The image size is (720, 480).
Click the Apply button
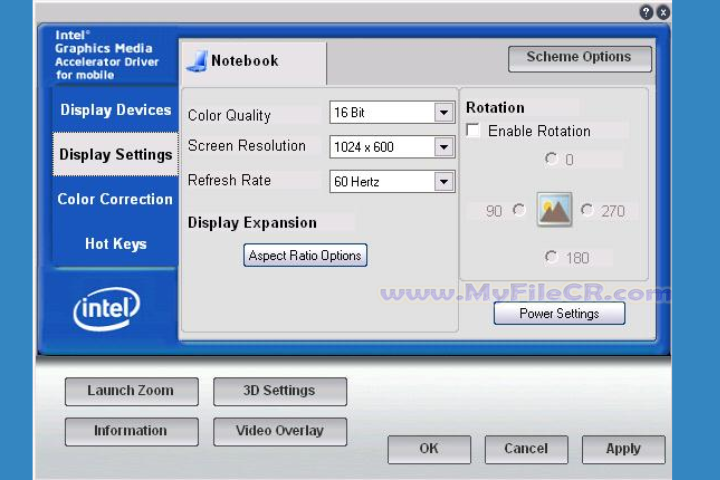coord(623,449)
